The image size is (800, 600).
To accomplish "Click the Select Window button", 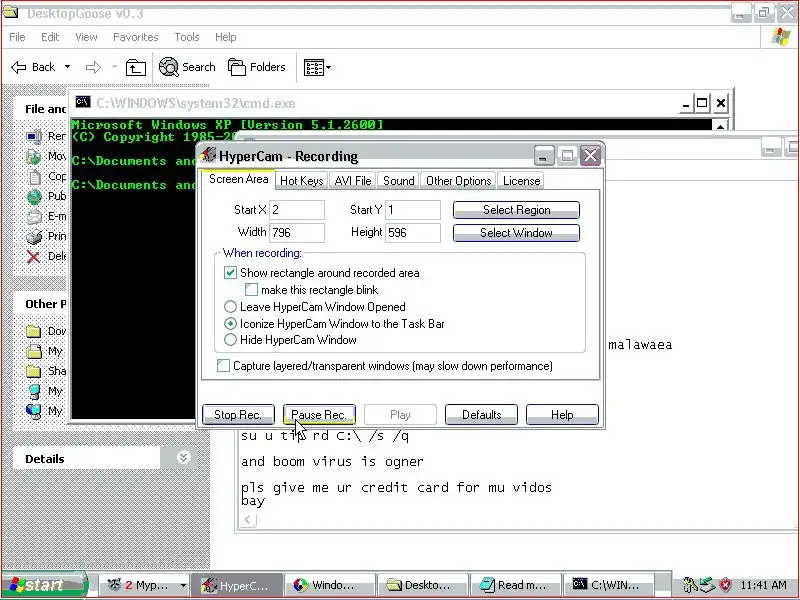I will coord(516,233).
